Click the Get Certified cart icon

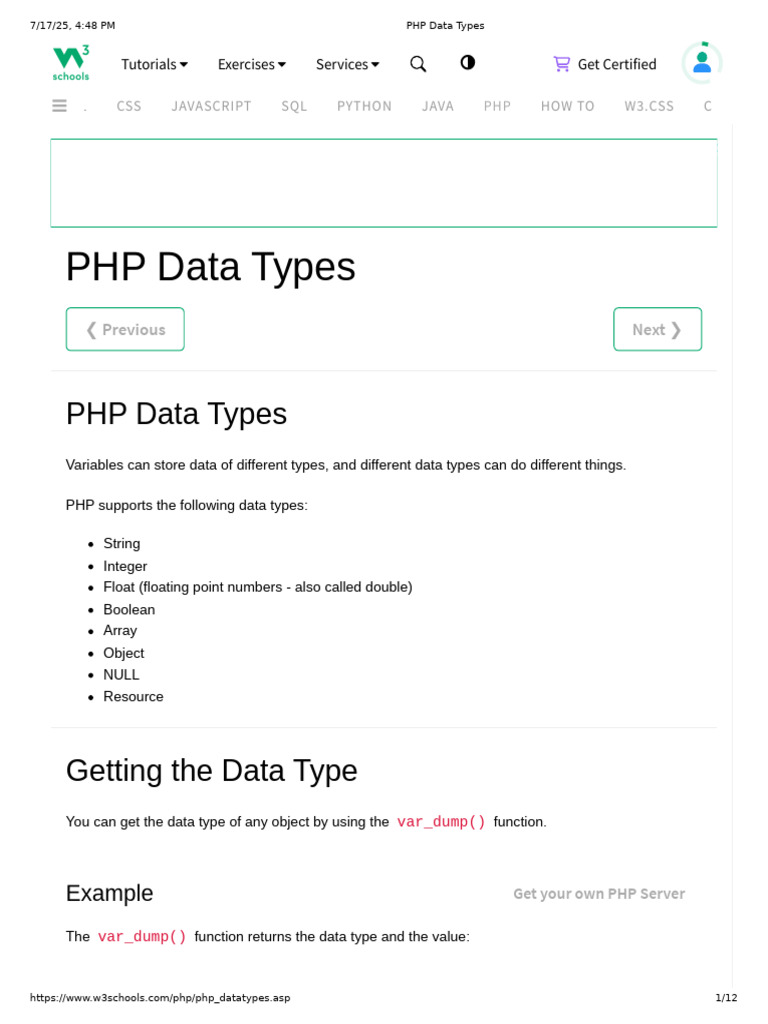point(562,64)
